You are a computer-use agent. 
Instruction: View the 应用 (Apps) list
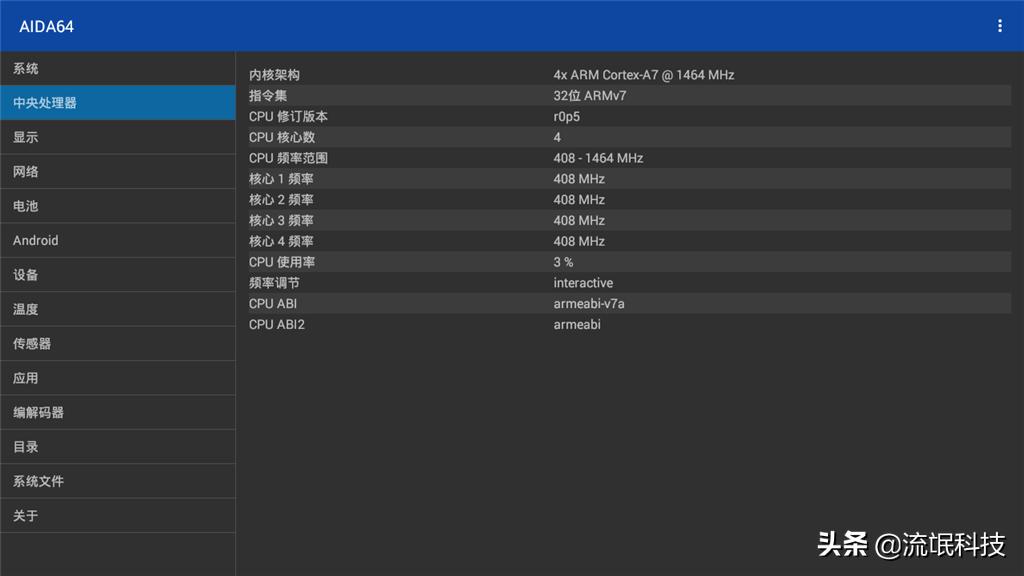[x=118, y=378]
